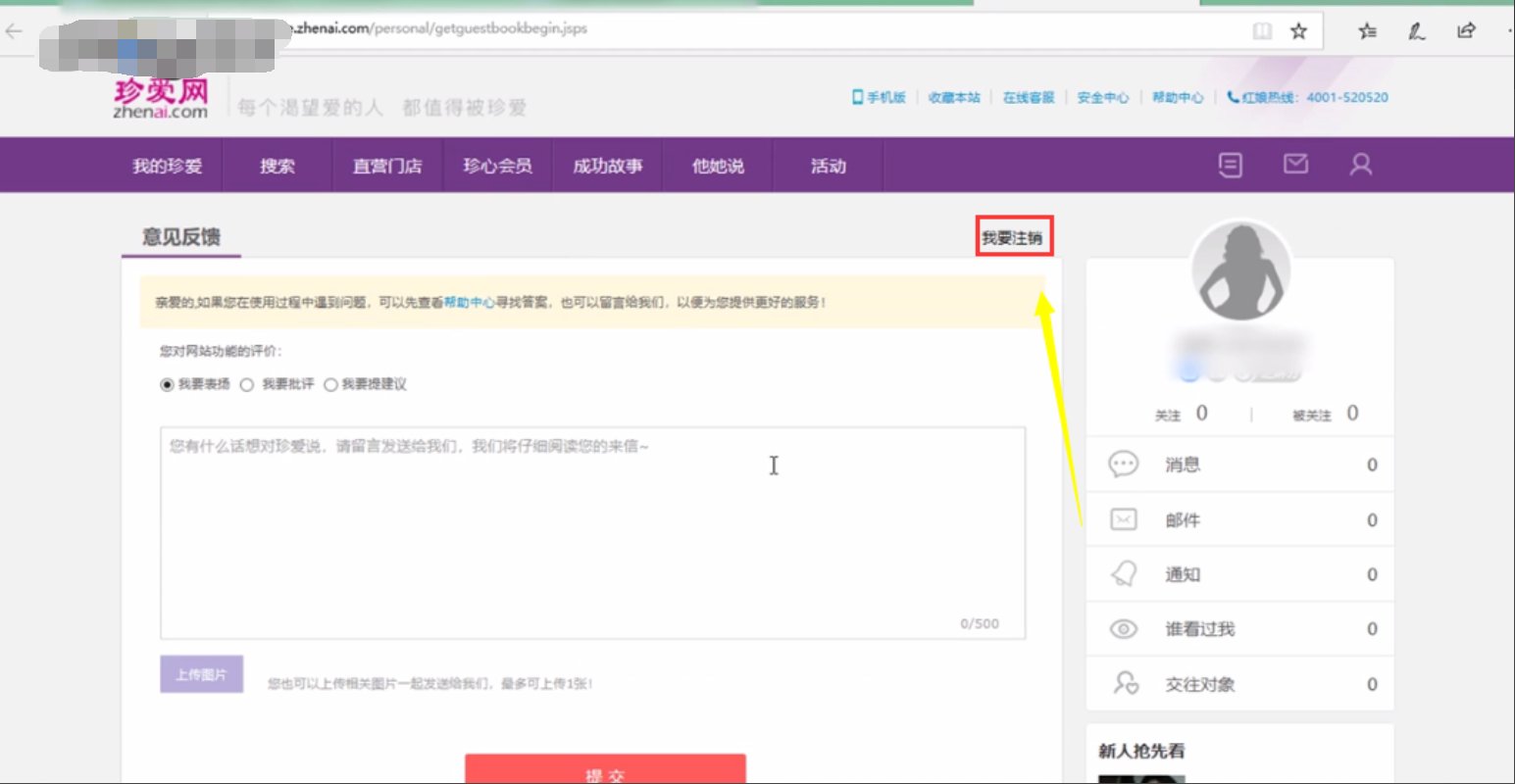
Task: Open notifications via the 通知 bell icon
Action: click(1123, 573)
